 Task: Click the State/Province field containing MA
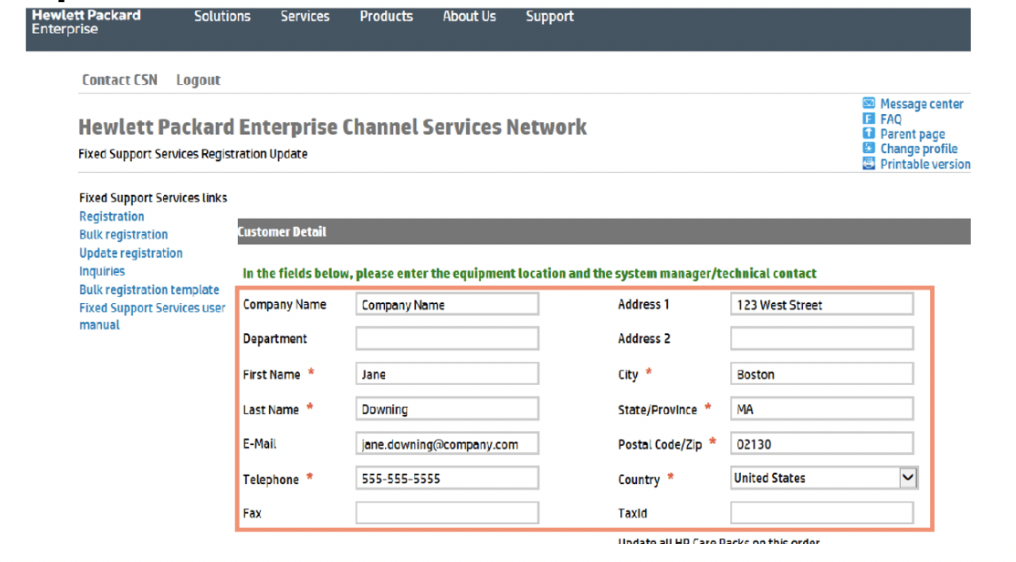pyautogui.click(x=822, y=409)
